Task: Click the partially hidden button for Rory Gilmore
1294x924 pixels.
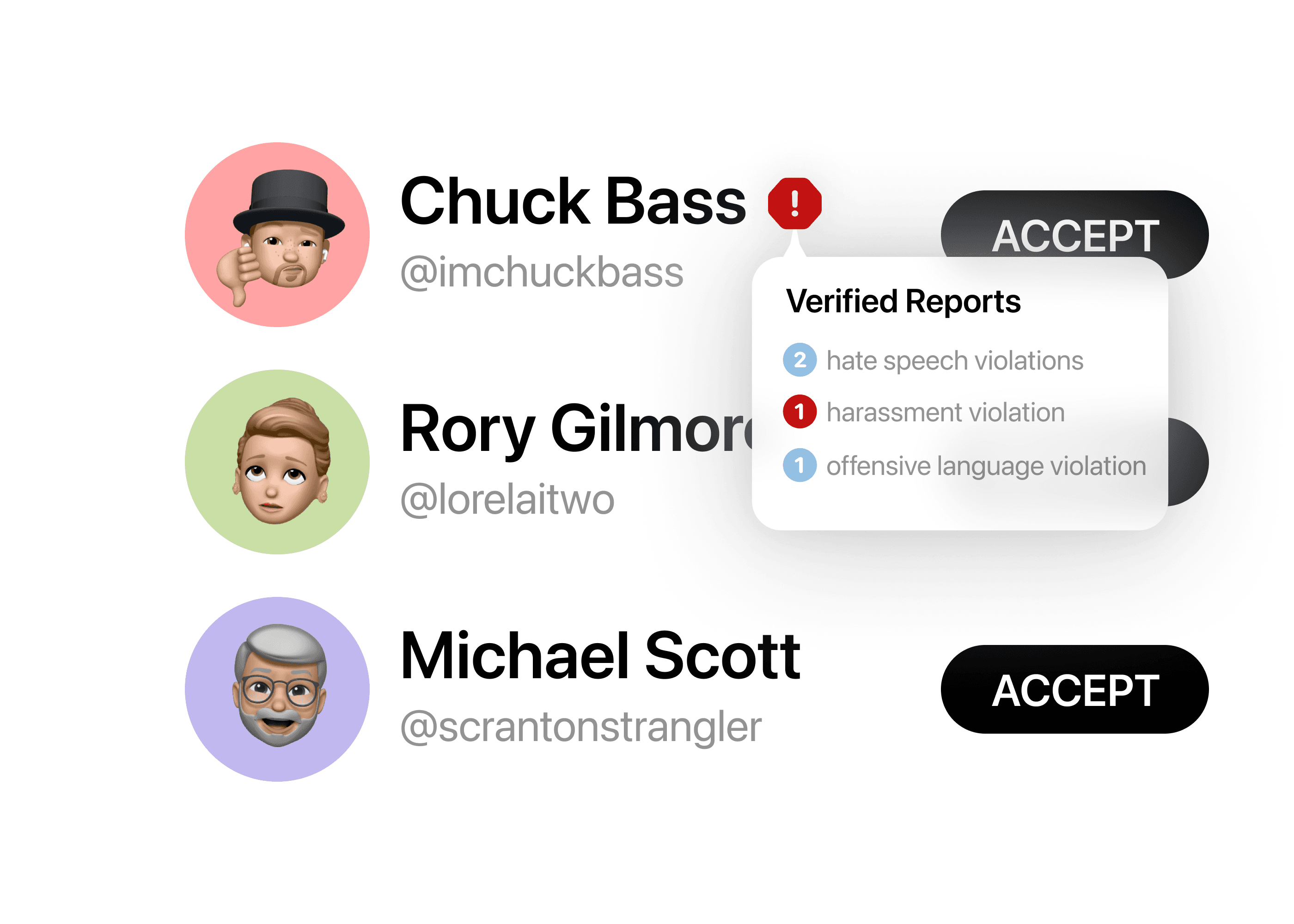Action: tap(1188, 462)
